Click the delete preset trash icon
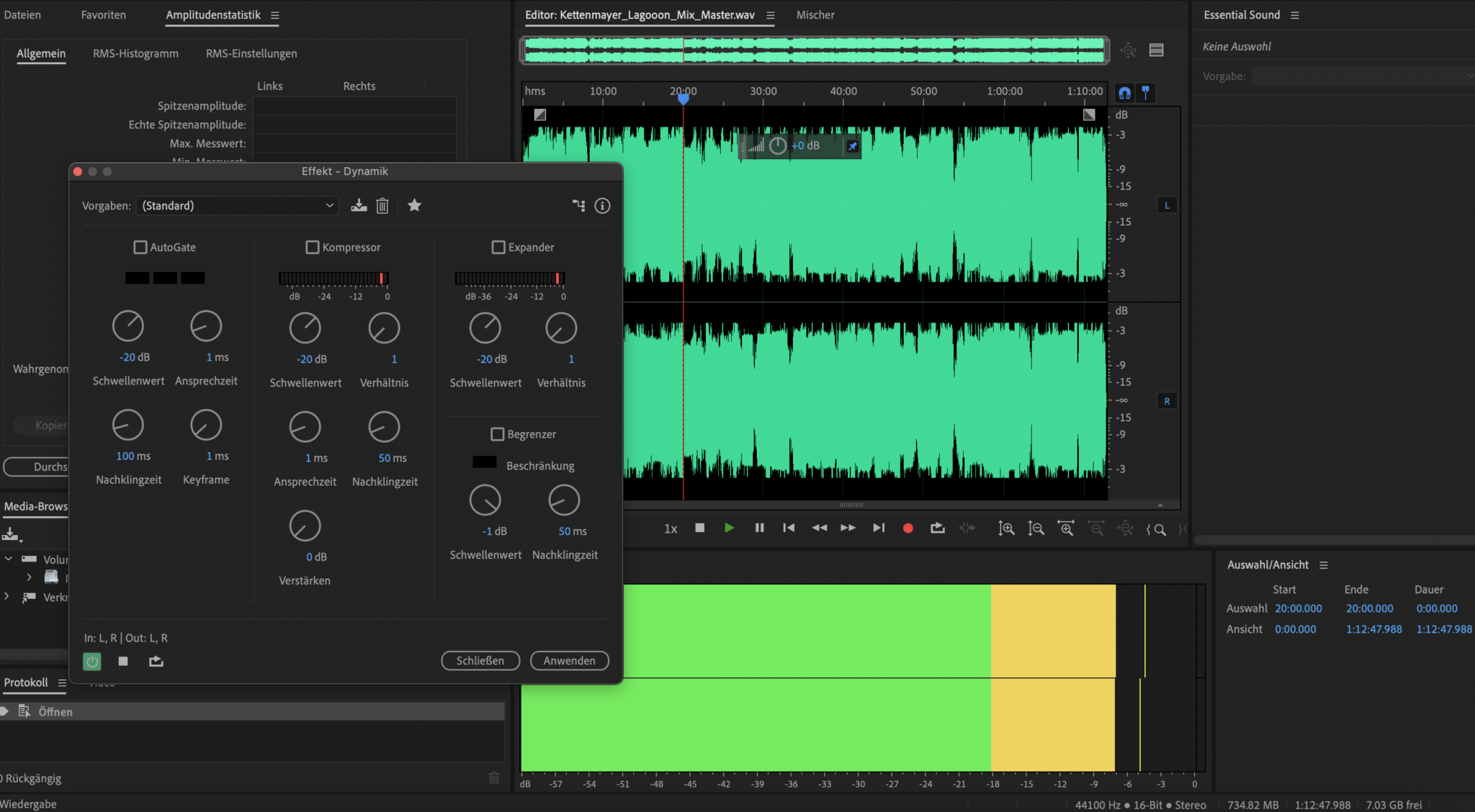The height and width of the screenshot is (812, 1475). pyautogui.click(x=382, y=206)
